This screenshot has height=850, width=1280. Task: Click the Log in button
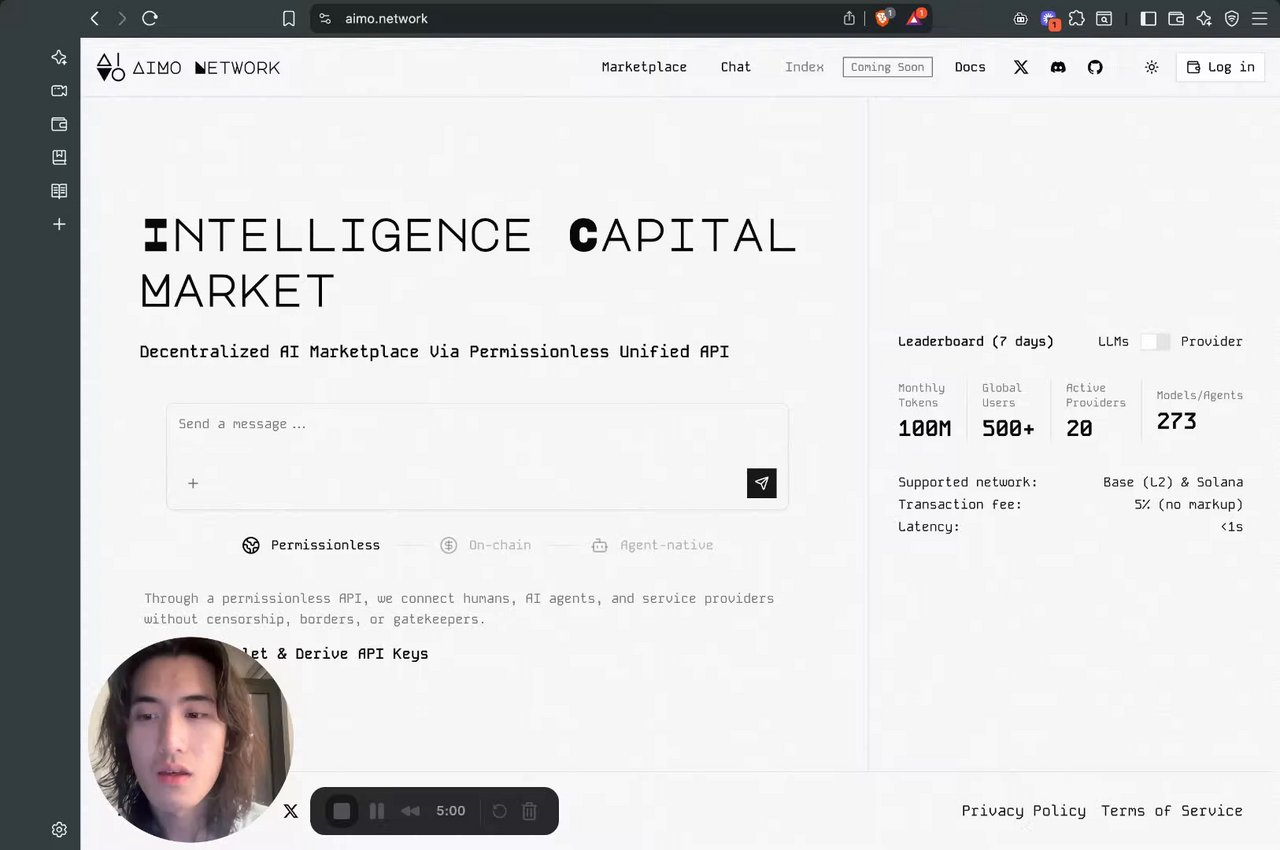1220,67
